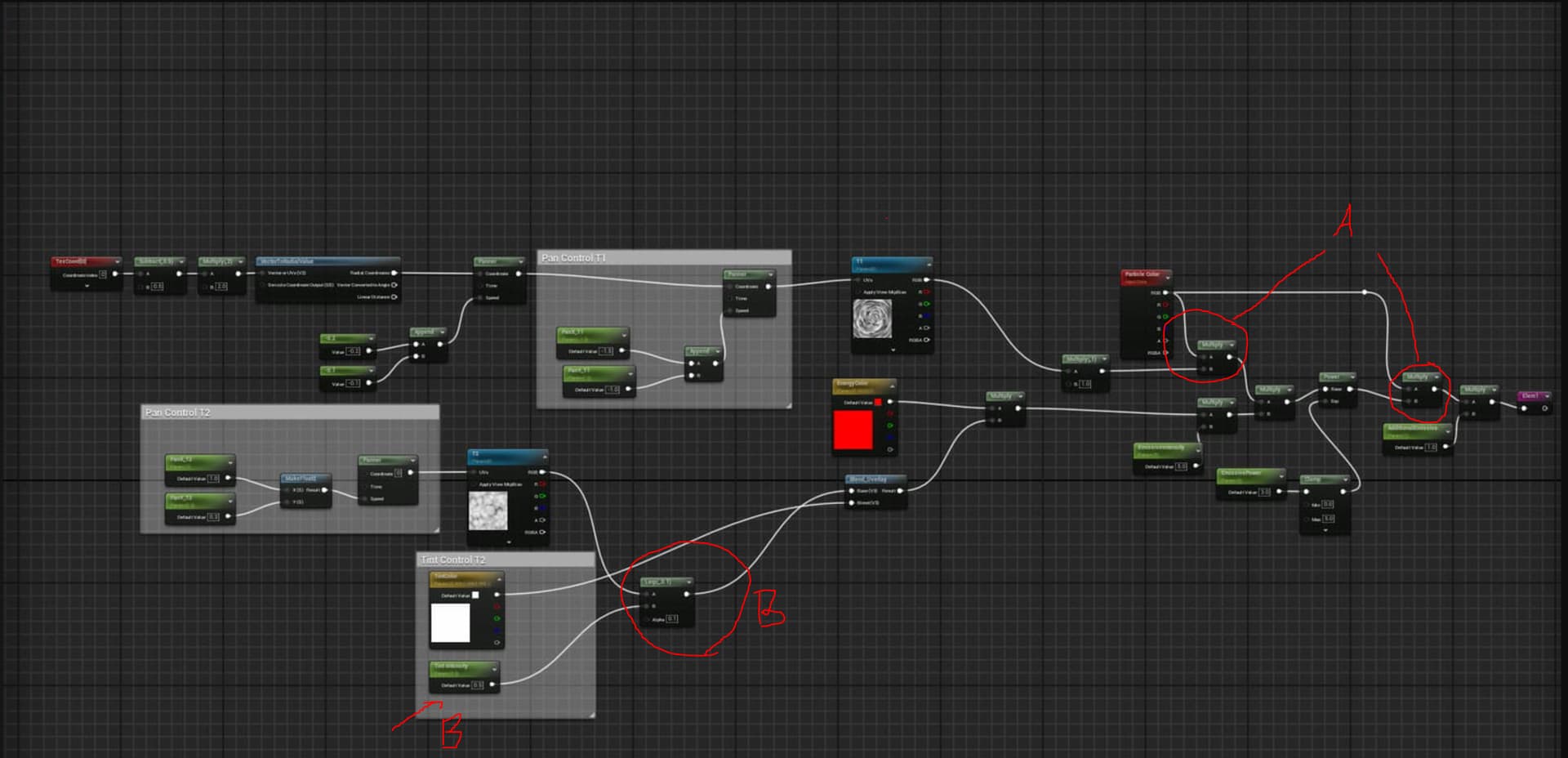This screenshot has height=758, width=1568.
Task: Click the EnergyColor large red preview swatch
Action: [x=853, y=430]
